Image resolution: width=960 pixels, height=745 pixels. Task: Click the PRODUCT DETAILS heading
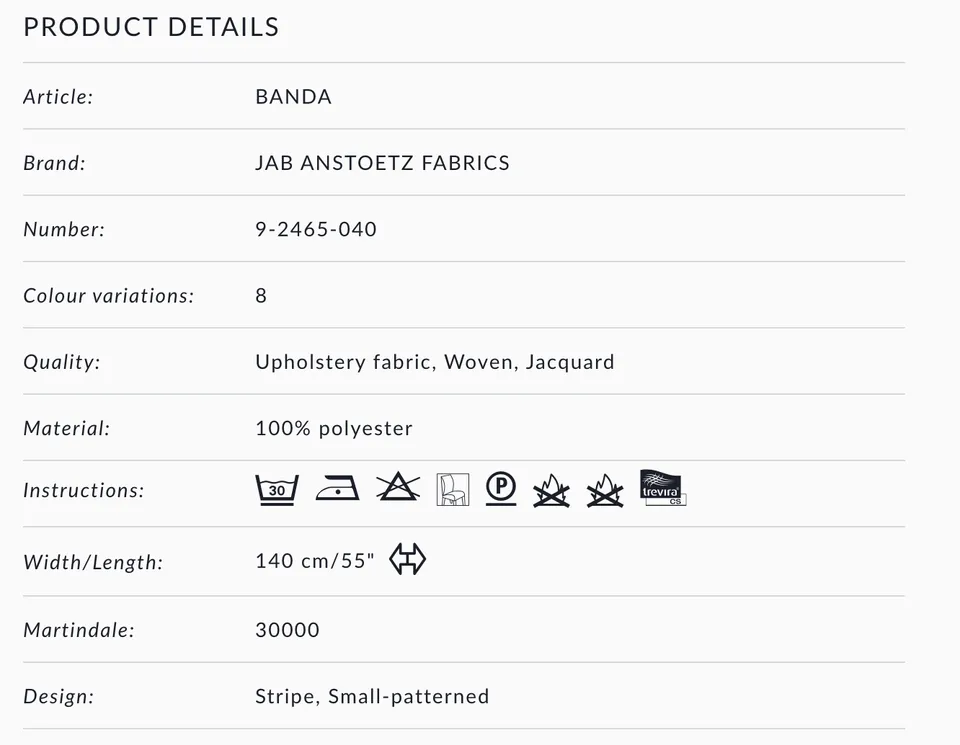[151, 27]
